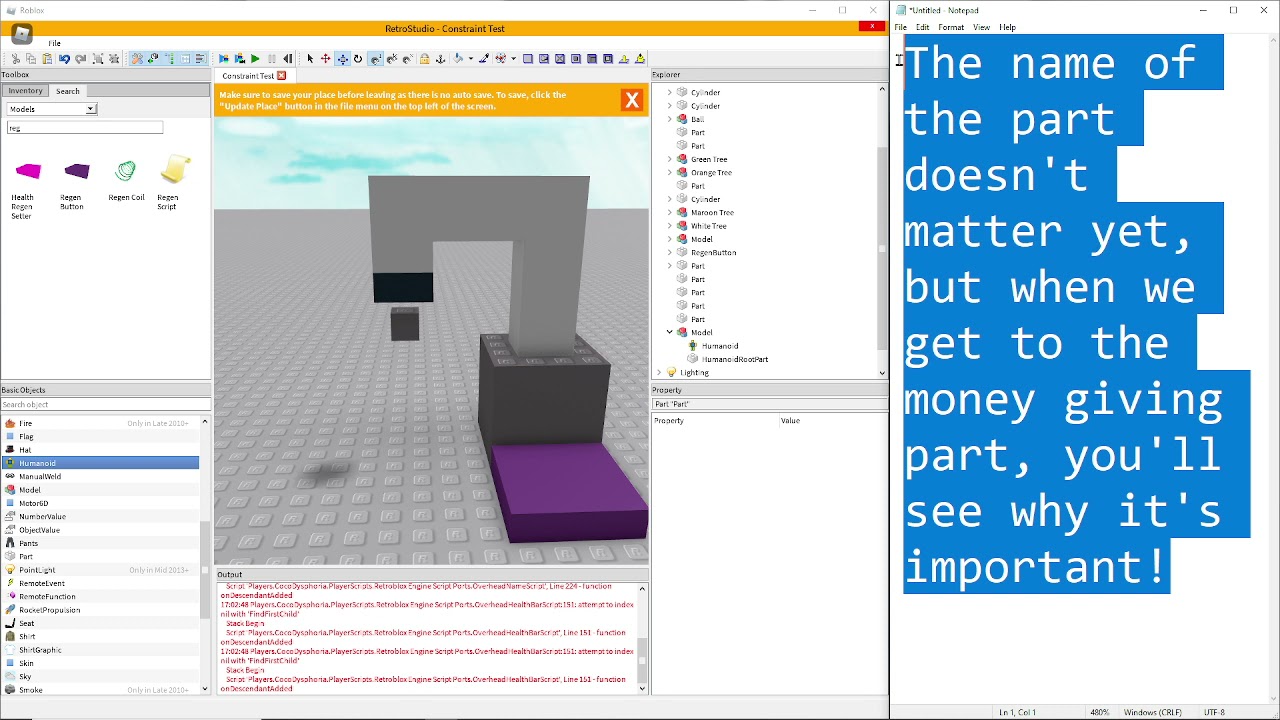
Task: Open Notepad View menu
Action: [982, 27]
